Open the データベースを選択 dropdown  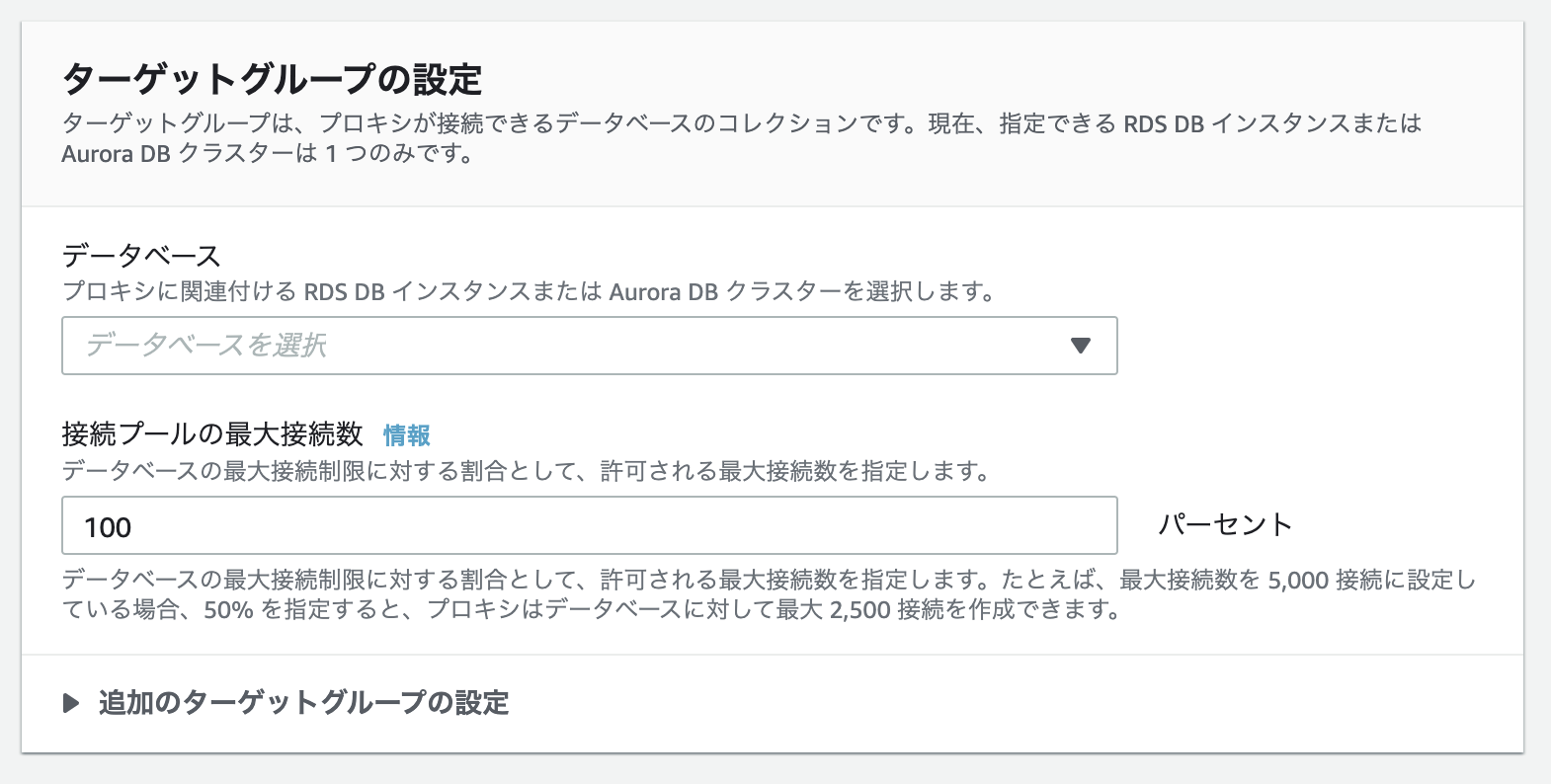click(x=588, y=346)
